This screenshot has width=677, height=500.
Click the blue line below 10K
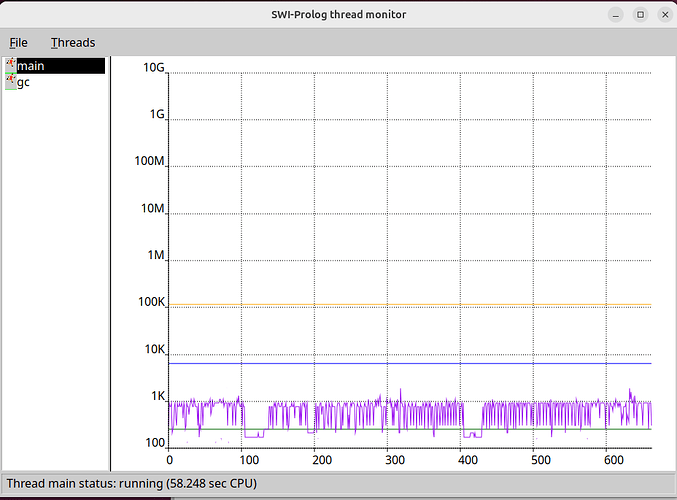[410, 364]
